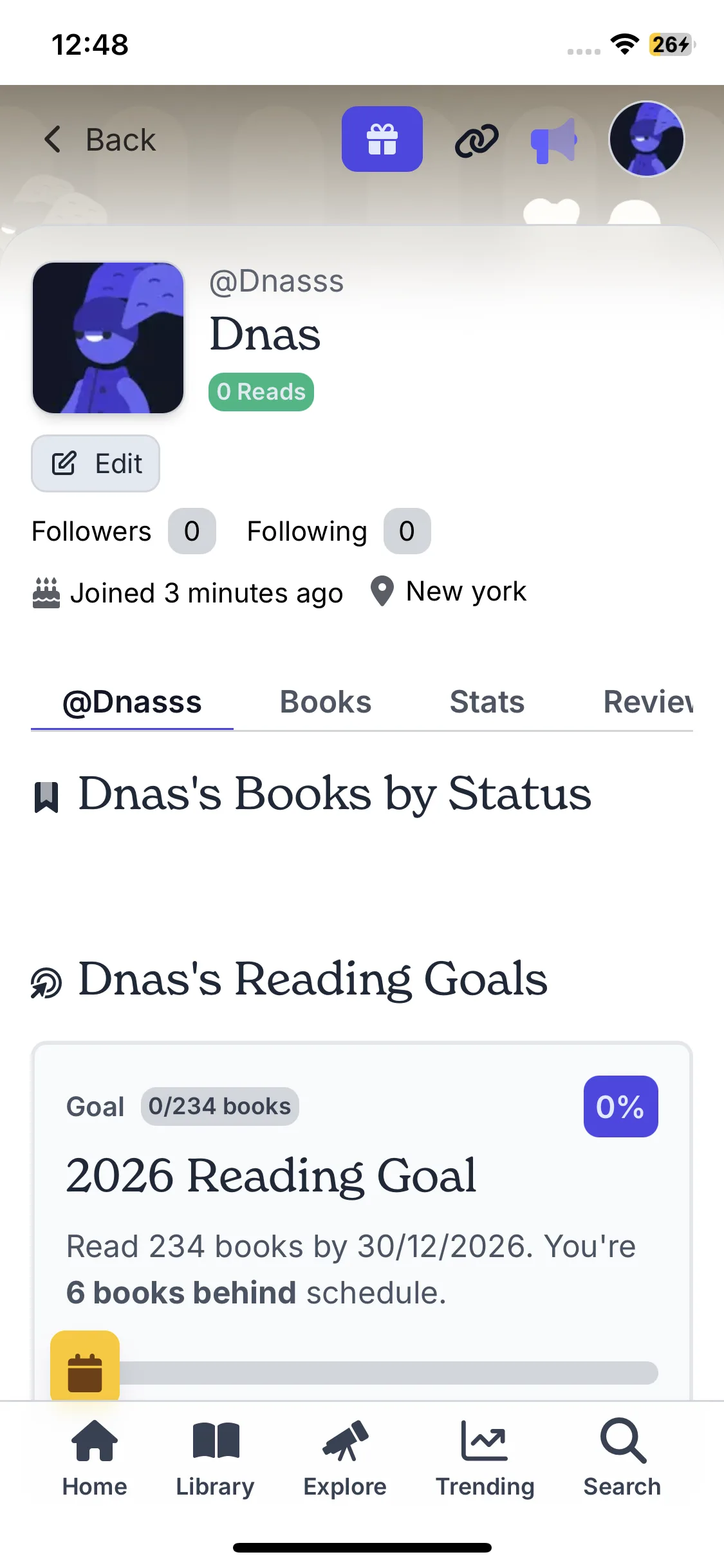Switch to the Books tab

(326, 702)
